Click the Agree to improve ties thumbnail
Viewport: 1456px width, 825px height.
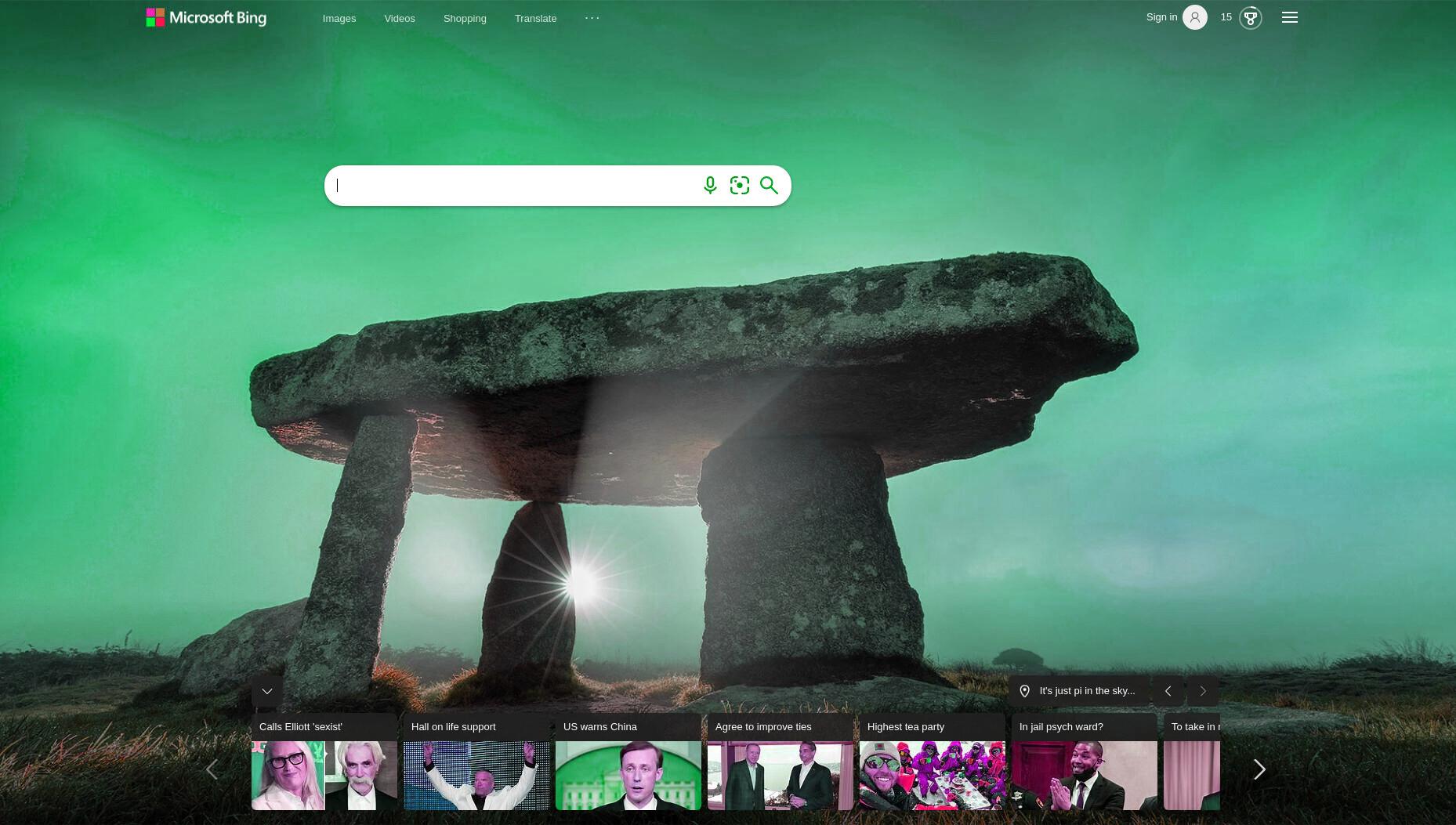pos(781,776)
